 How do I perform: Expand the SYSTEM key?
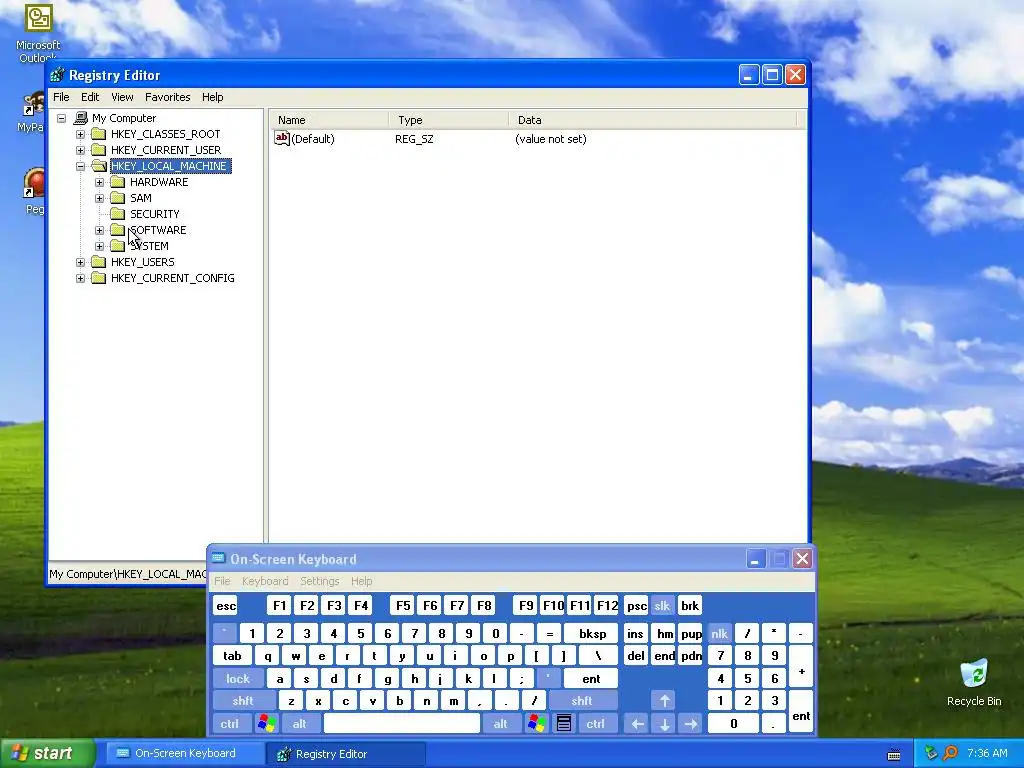99,246
